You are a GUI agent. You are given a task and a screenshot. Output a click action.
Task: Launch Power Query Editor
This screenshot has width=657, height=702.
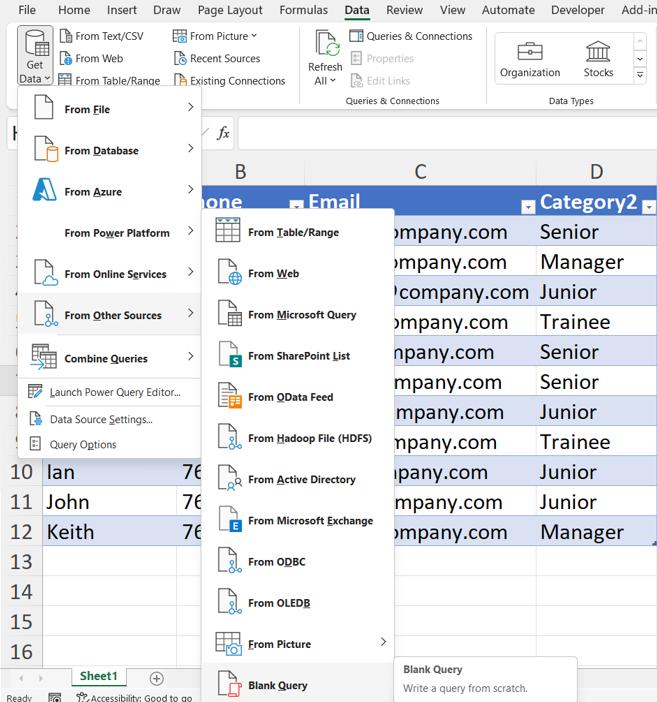tap(109, 392)
